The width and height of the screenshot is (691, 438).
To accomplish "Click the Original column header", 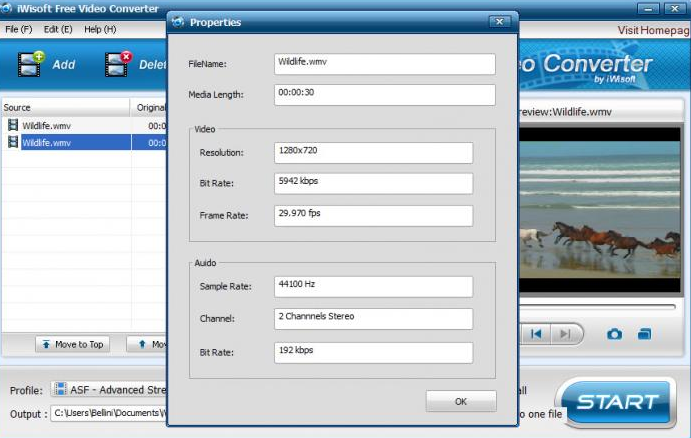I will tap(149, 108).
